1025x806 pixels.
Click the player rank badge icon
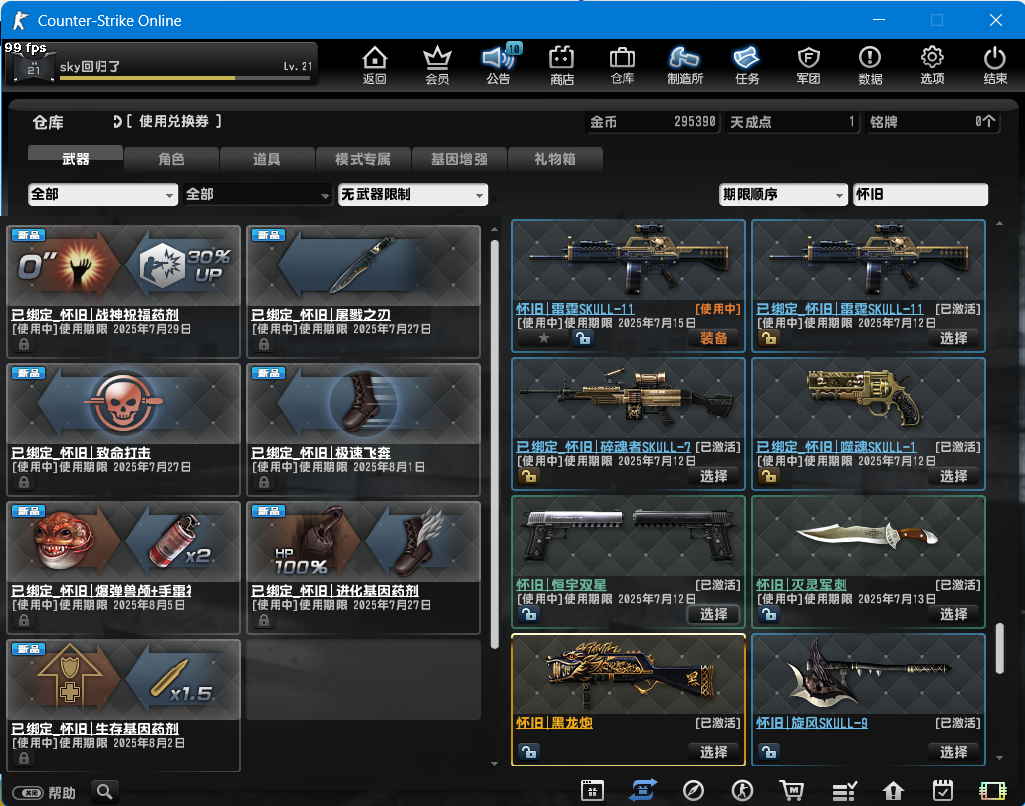point(33,67)
